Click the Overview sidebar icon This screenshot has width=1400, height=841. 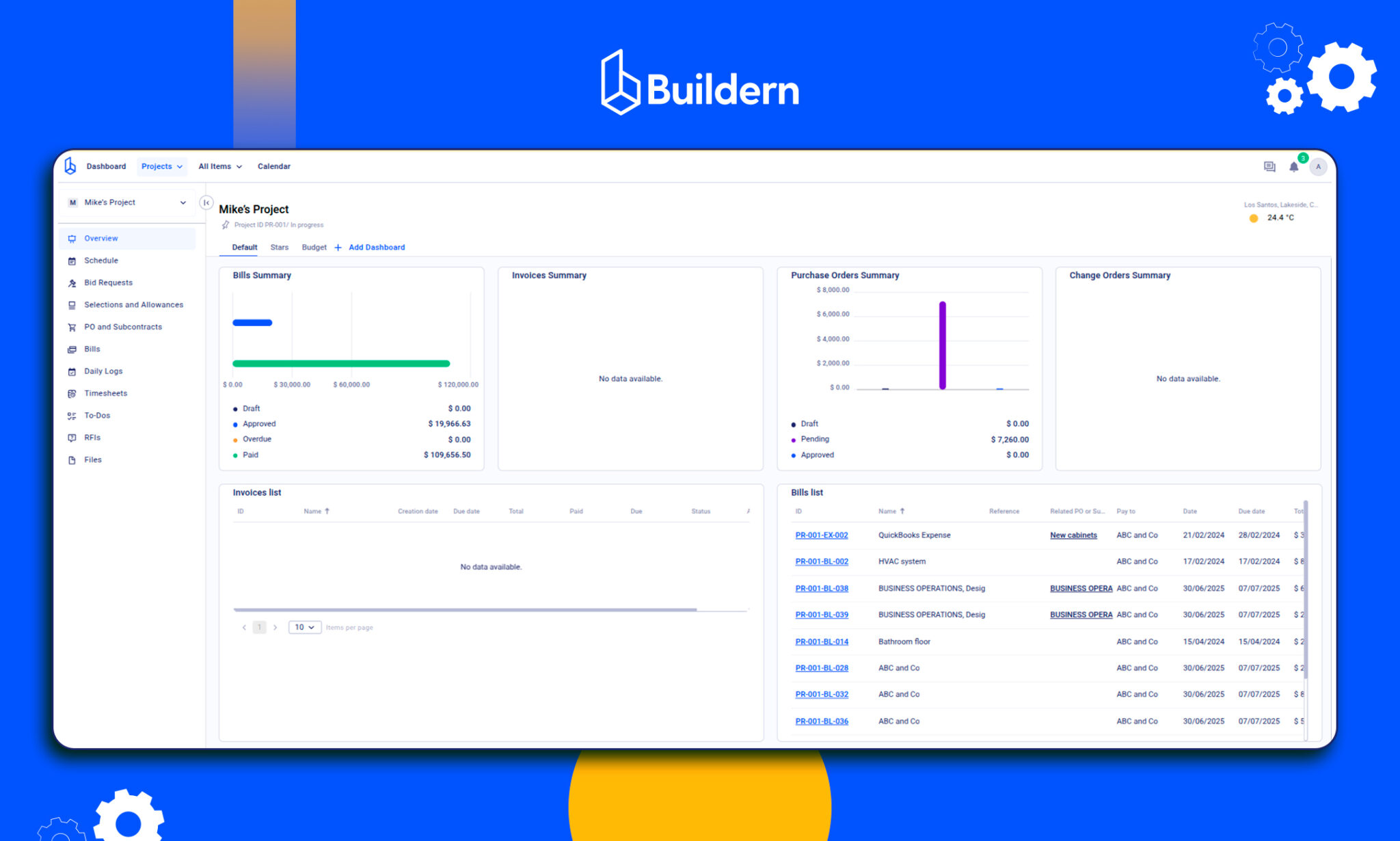(72, 239)
